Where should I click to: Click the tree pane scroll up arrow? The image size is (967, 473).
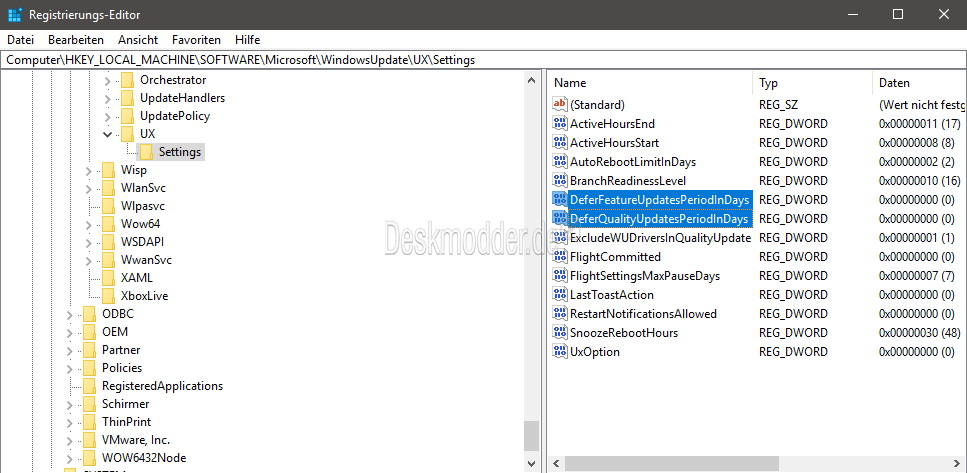click(532, 80)
